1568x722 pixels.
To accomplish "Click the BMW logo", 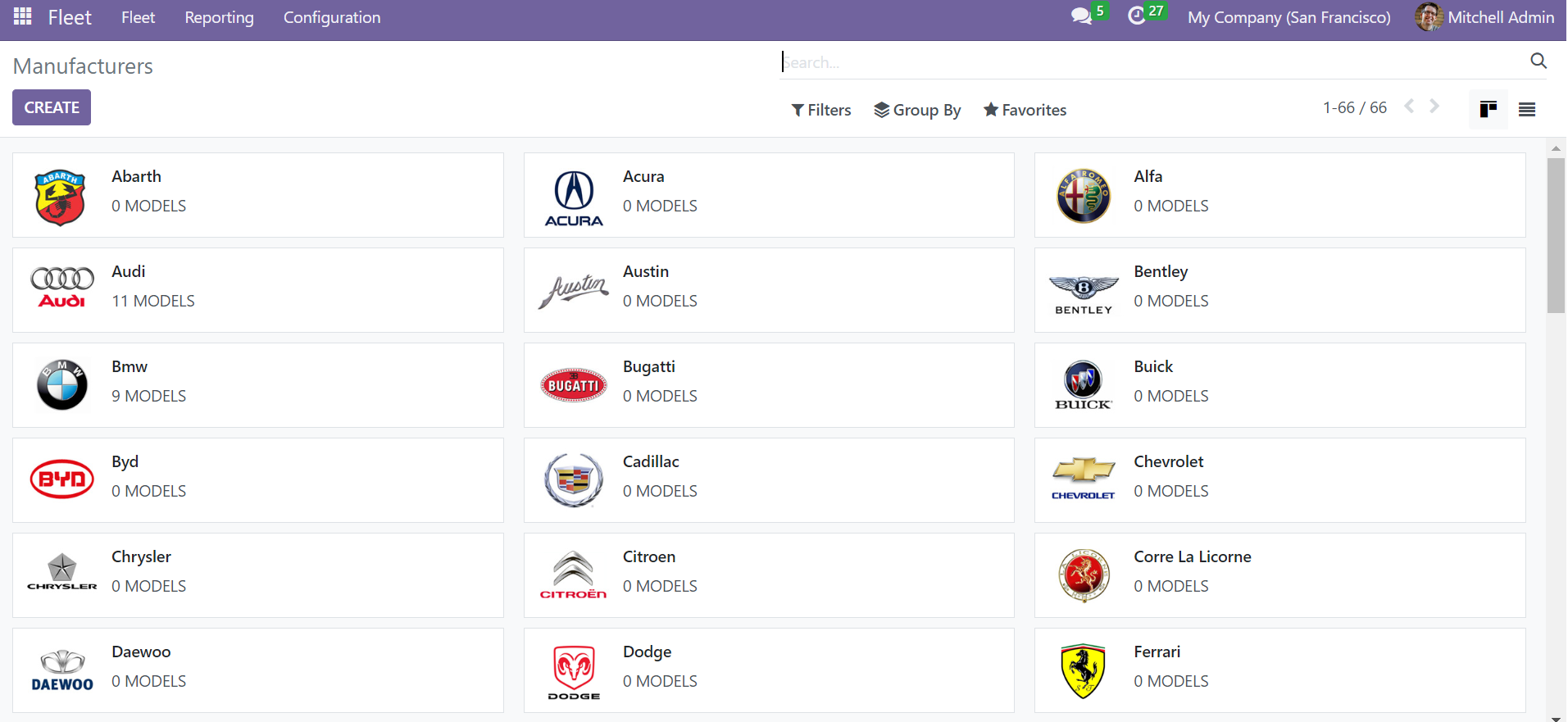I will (x=62, y=384).
